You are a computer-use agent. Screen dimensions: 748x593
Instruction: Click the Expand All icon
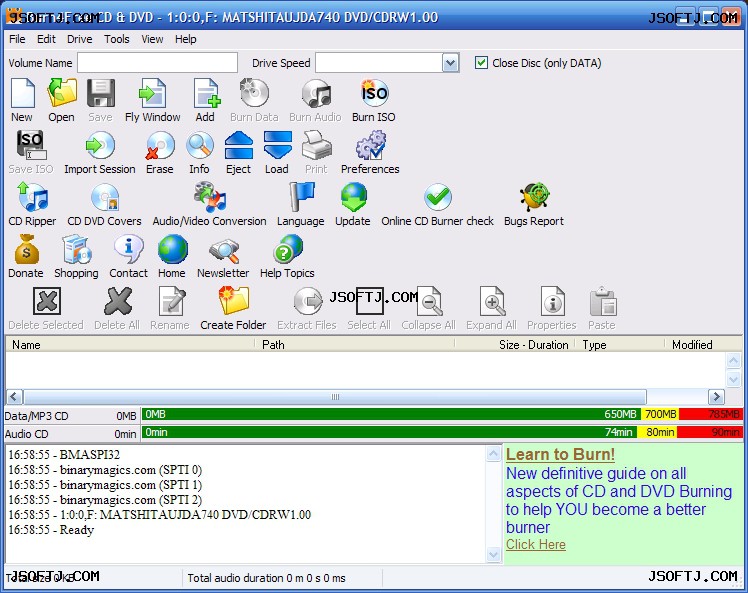click(492, 301)
